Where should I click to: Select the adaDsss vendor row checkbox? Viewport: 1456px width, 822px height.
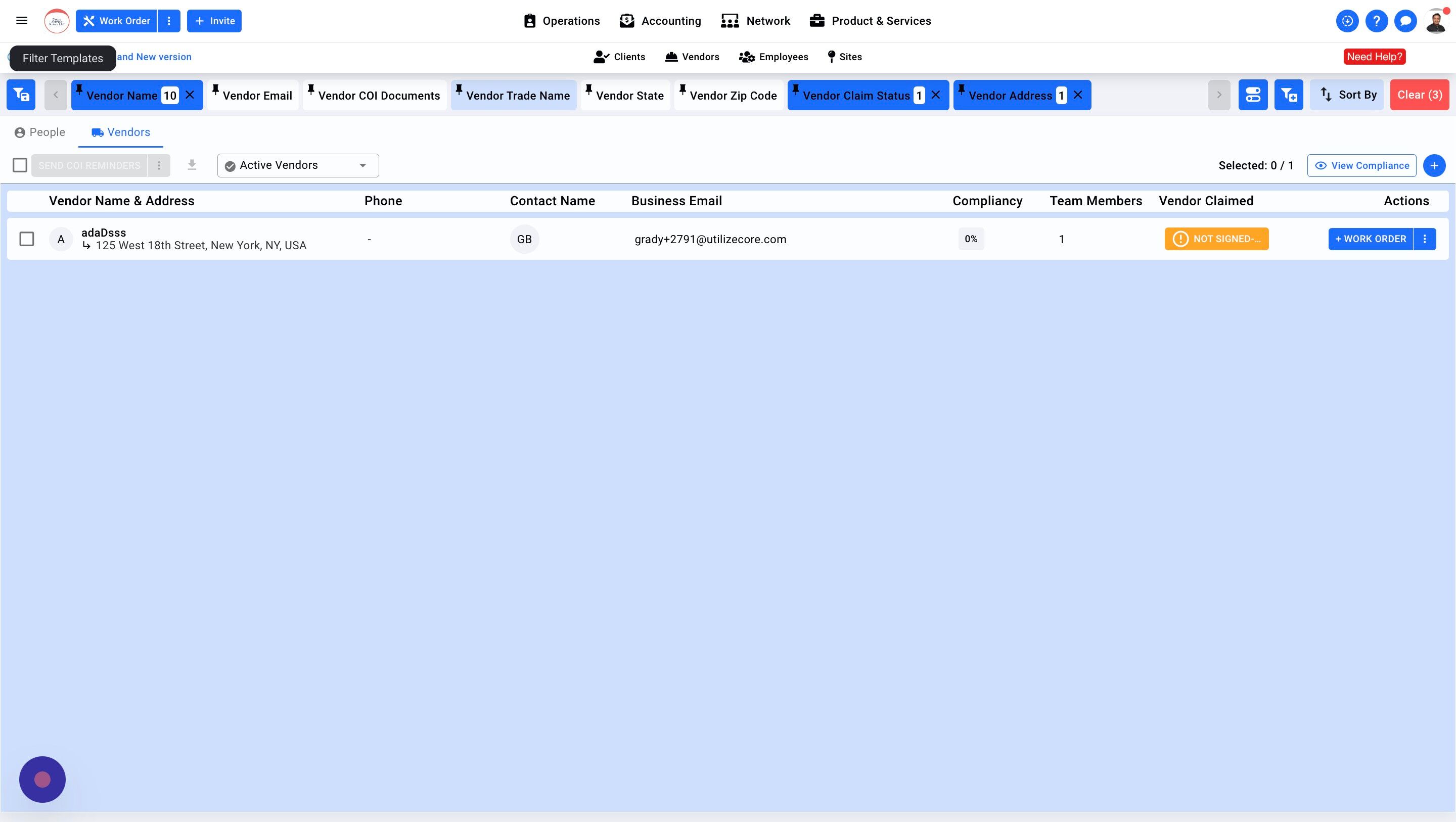27,239
